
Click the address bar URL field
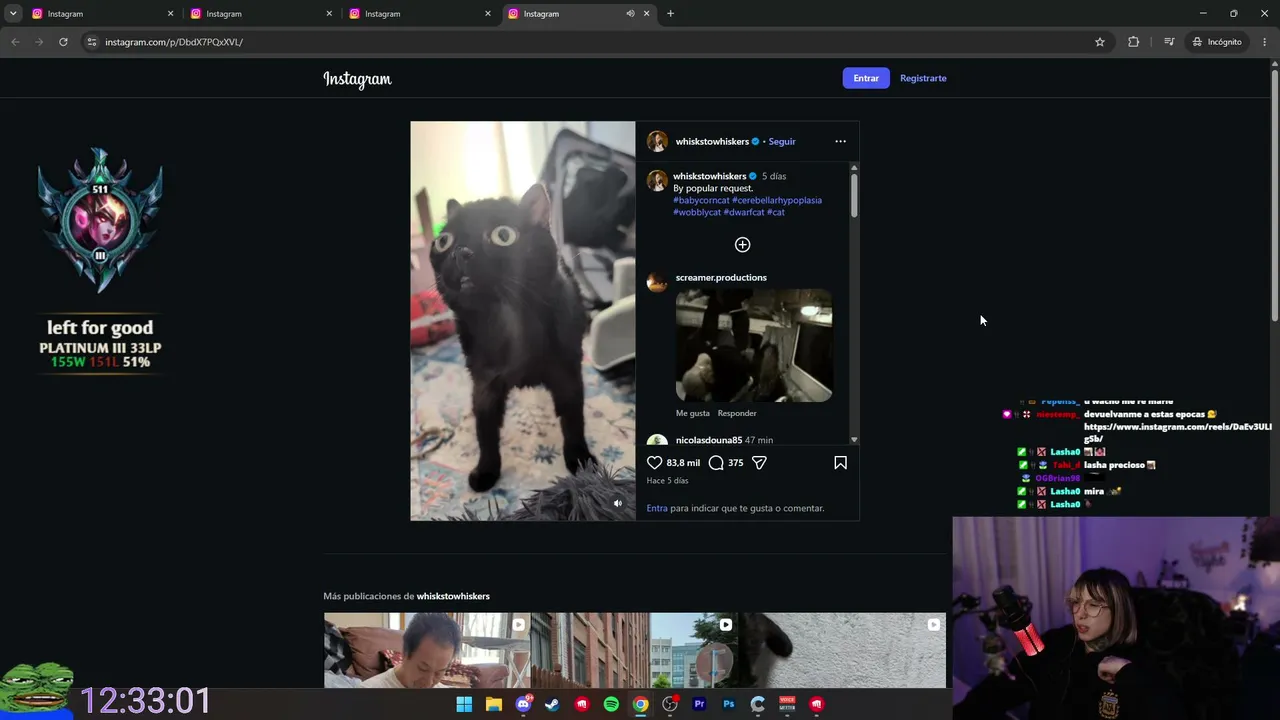click(590, 42)
